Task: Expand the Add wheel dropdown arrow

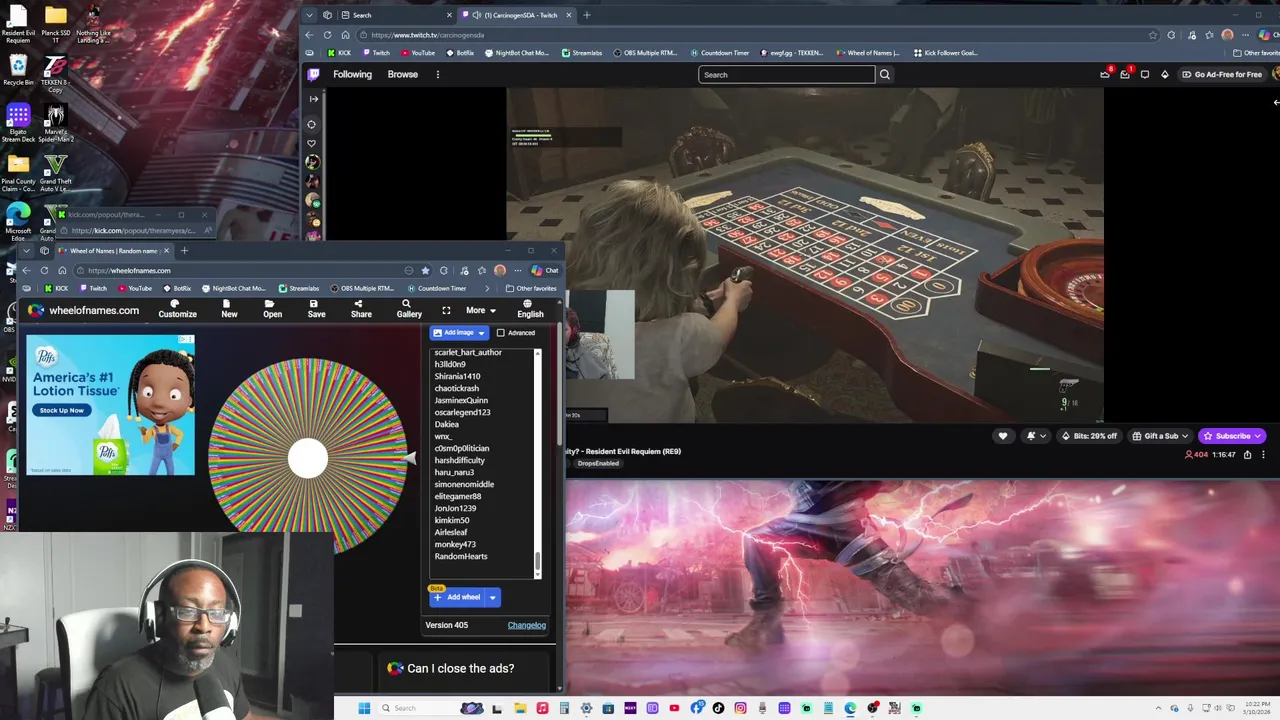Action: [492, 597]
